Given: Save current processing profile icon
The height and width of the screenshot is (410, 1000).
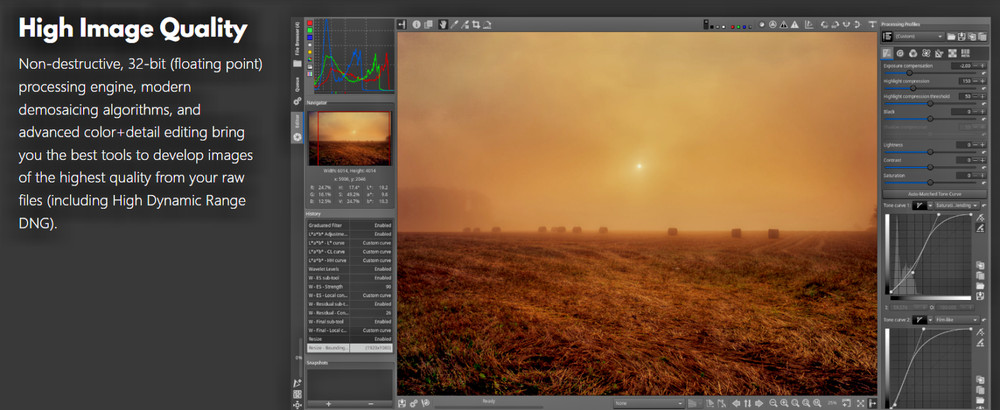Looking at the screenshot, I should [x=962, y=36].
